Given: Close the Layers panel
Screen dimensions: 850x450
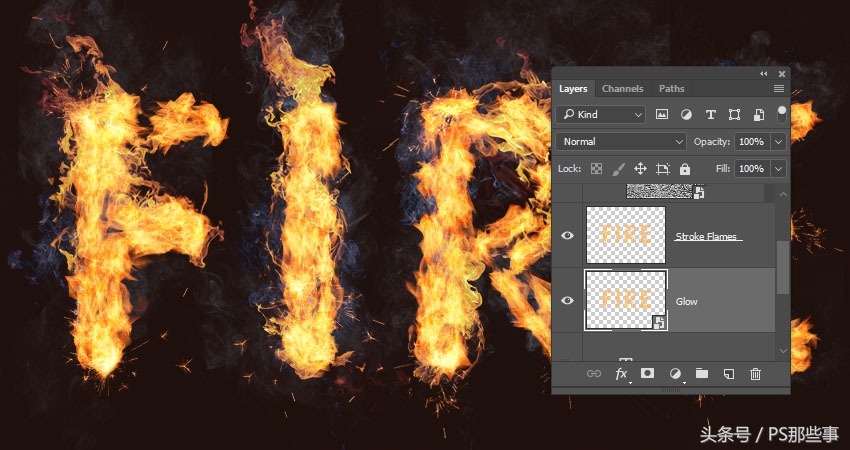Looking at the screenshot, I should tap(782, 74).
